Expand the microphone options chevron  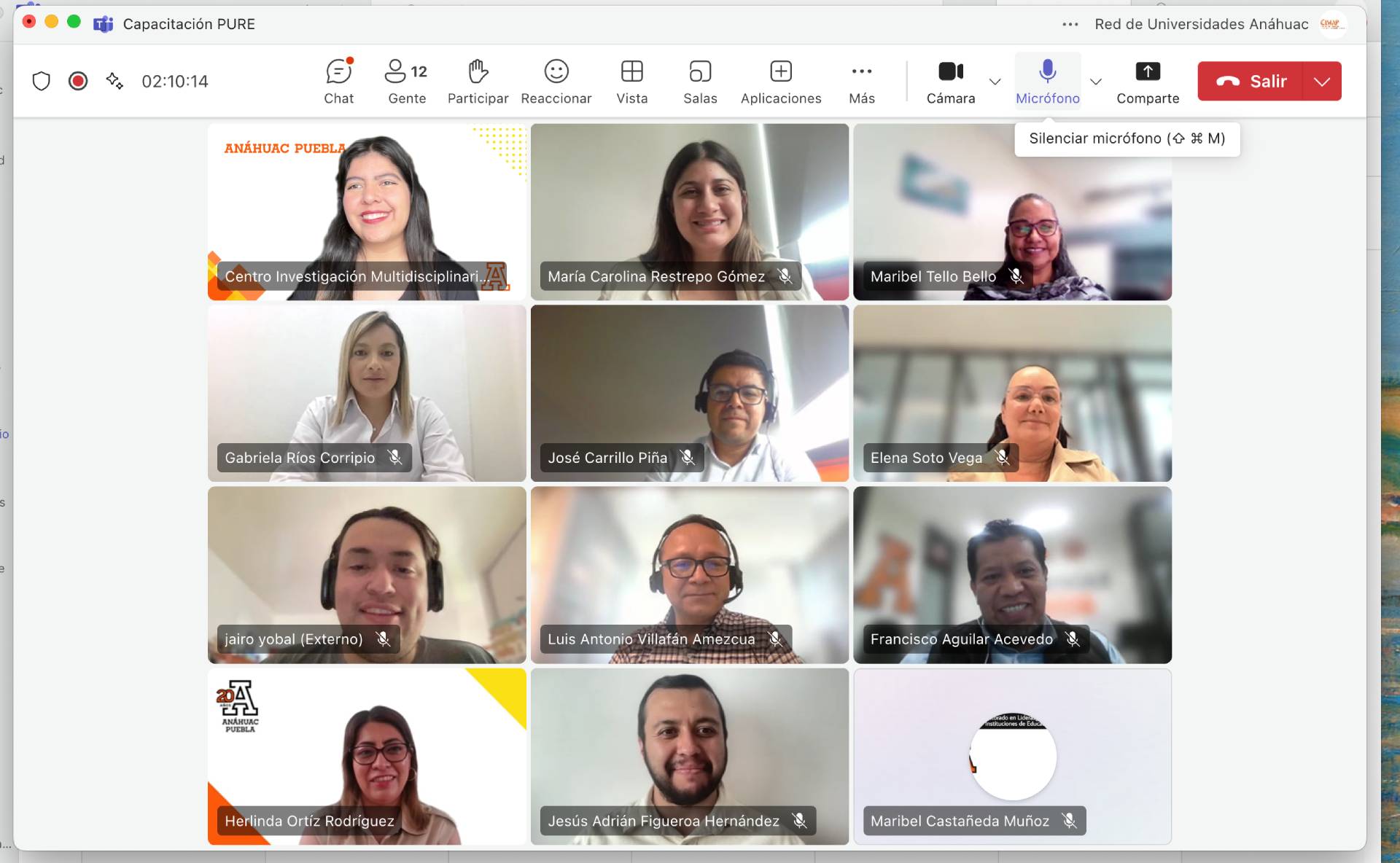tap(1095, 82)
